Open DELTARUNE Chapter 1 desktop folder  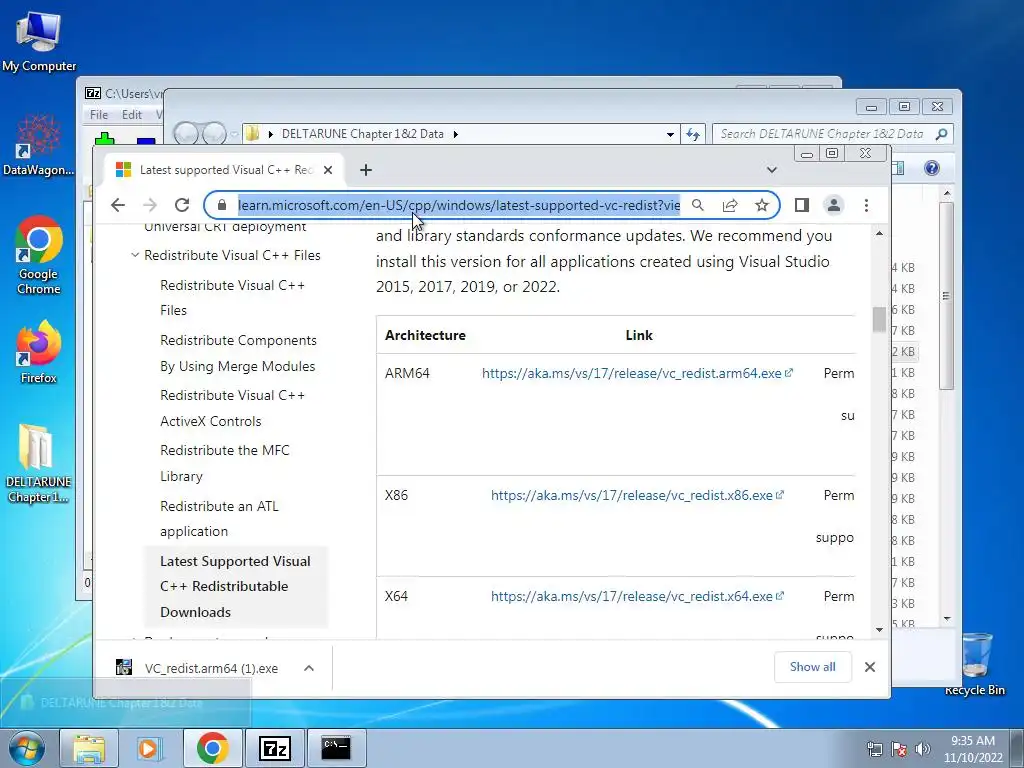39,464
